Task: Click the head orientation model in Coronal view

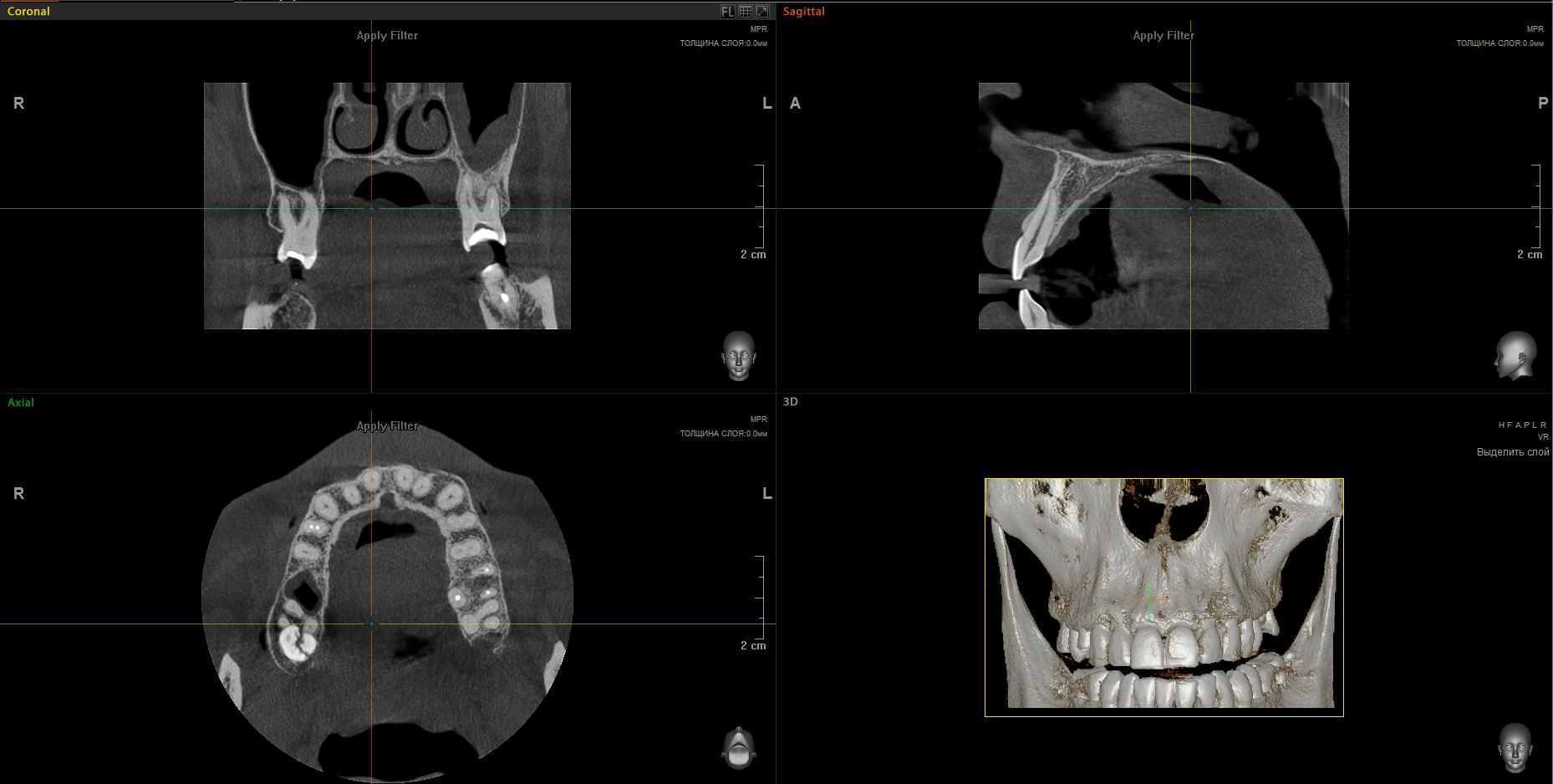Action: (x=738, y=355)
